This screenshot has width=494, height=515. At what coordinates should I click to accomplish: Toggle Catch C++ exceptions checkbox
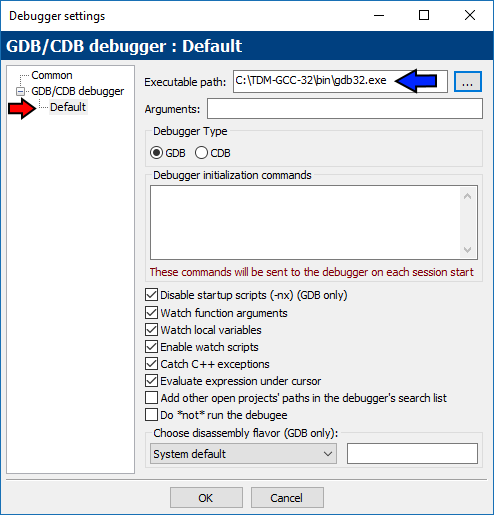click(151, 364)
